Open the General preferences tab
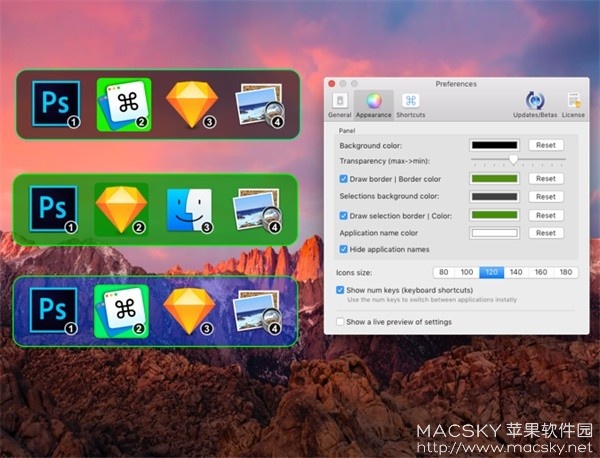This screenshot has height=458, width=600. pos(339,105)
